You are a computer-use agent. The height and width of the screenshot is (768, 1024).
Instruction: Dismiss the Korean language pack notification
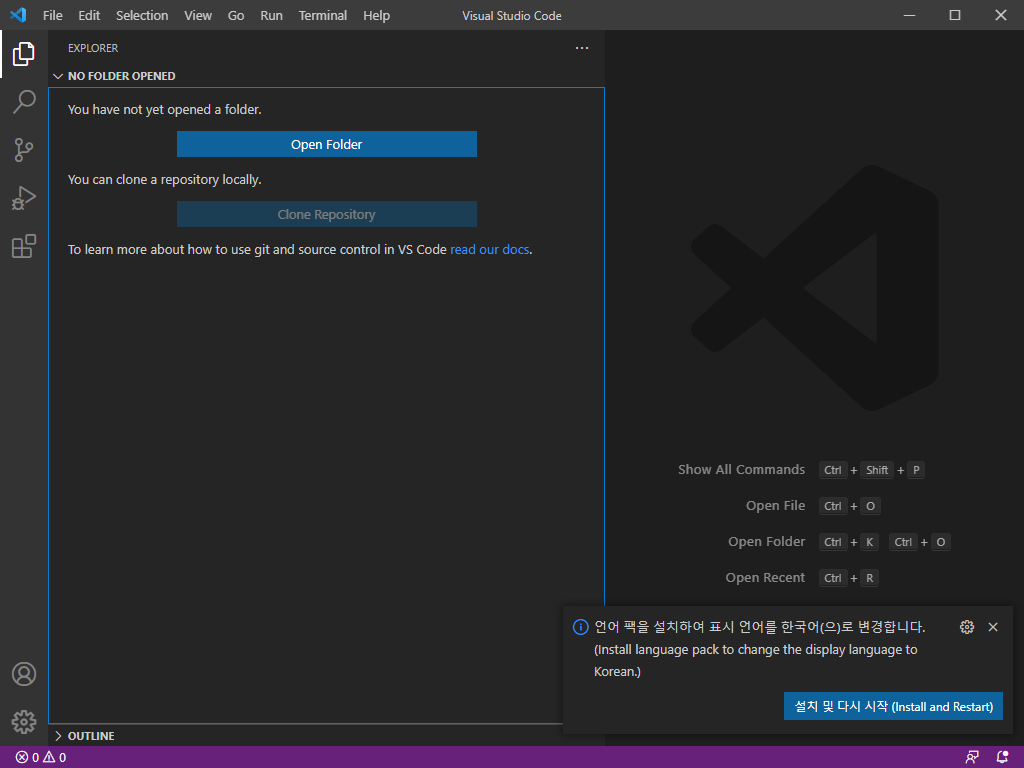[993, 627]
